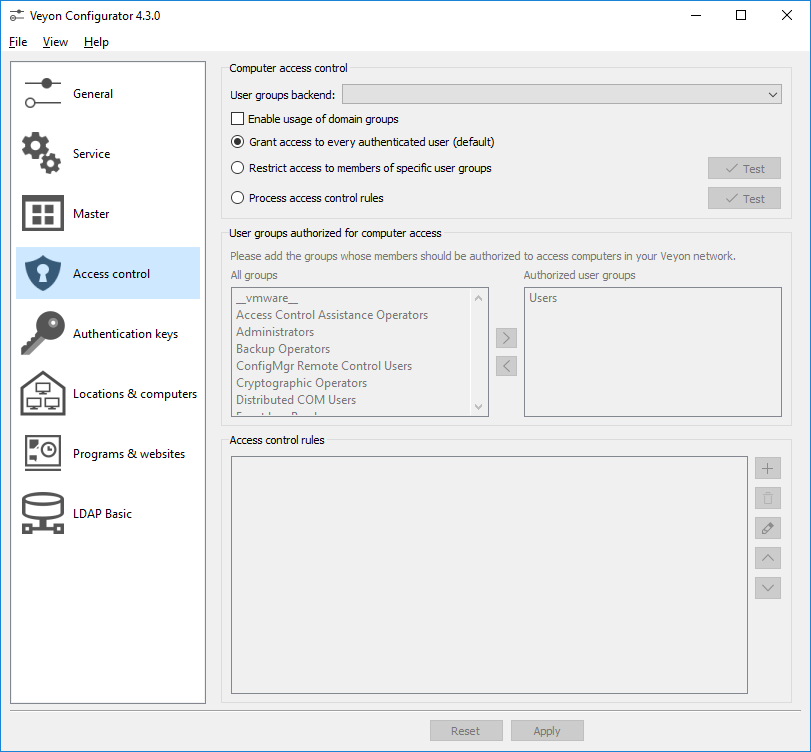Select Grant access to every authenticated user
811x752 pixels.
[237, 142]
